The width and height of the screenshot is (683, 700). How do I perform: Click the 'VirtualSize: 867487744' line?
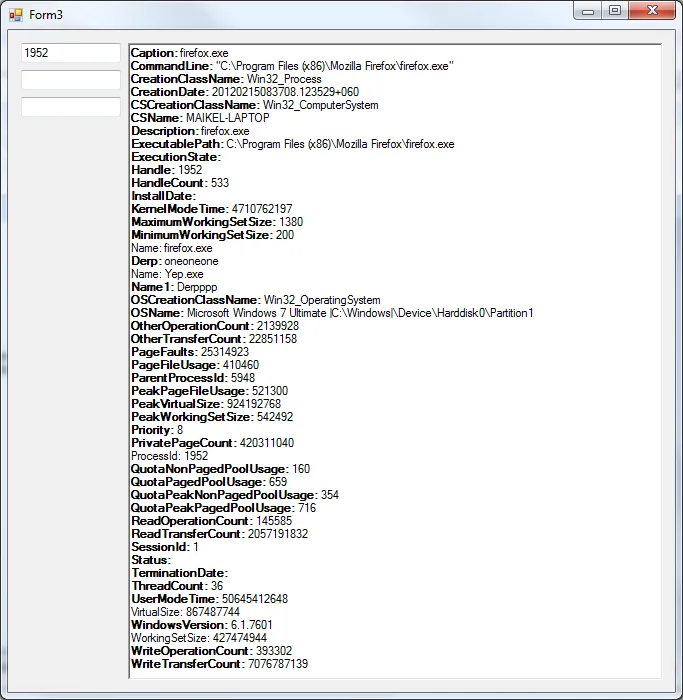pyautogui.click(x=185, y=612)
